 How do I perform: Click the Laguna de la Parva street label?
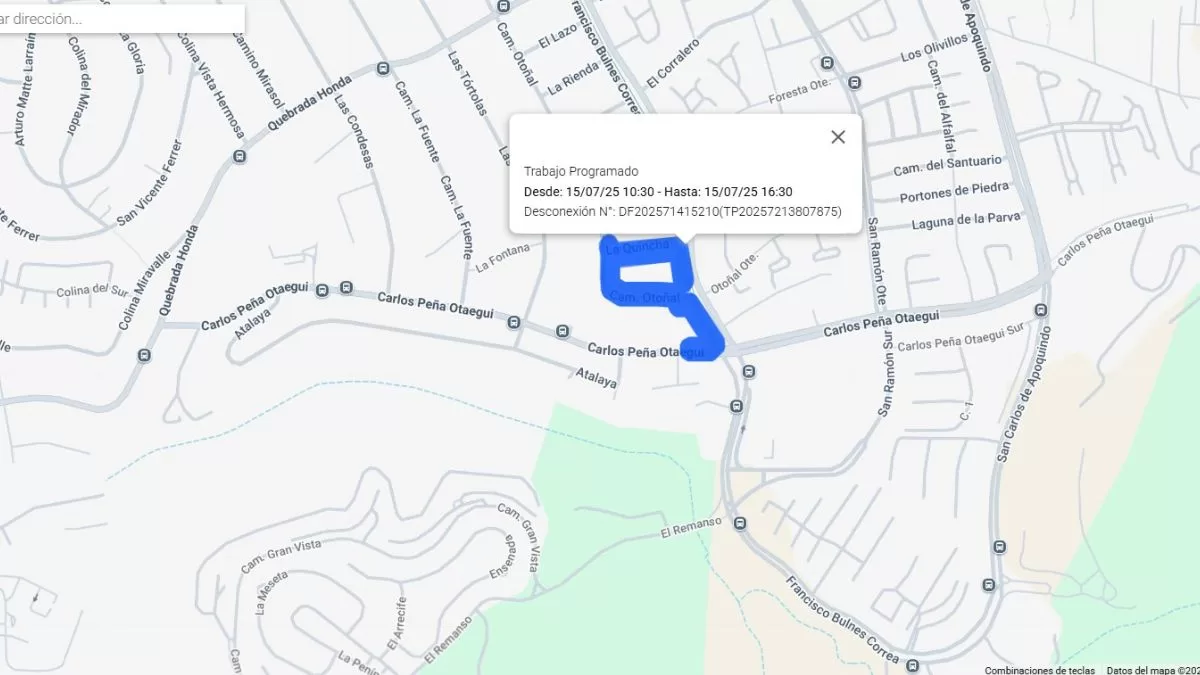[x=961, y=221]
